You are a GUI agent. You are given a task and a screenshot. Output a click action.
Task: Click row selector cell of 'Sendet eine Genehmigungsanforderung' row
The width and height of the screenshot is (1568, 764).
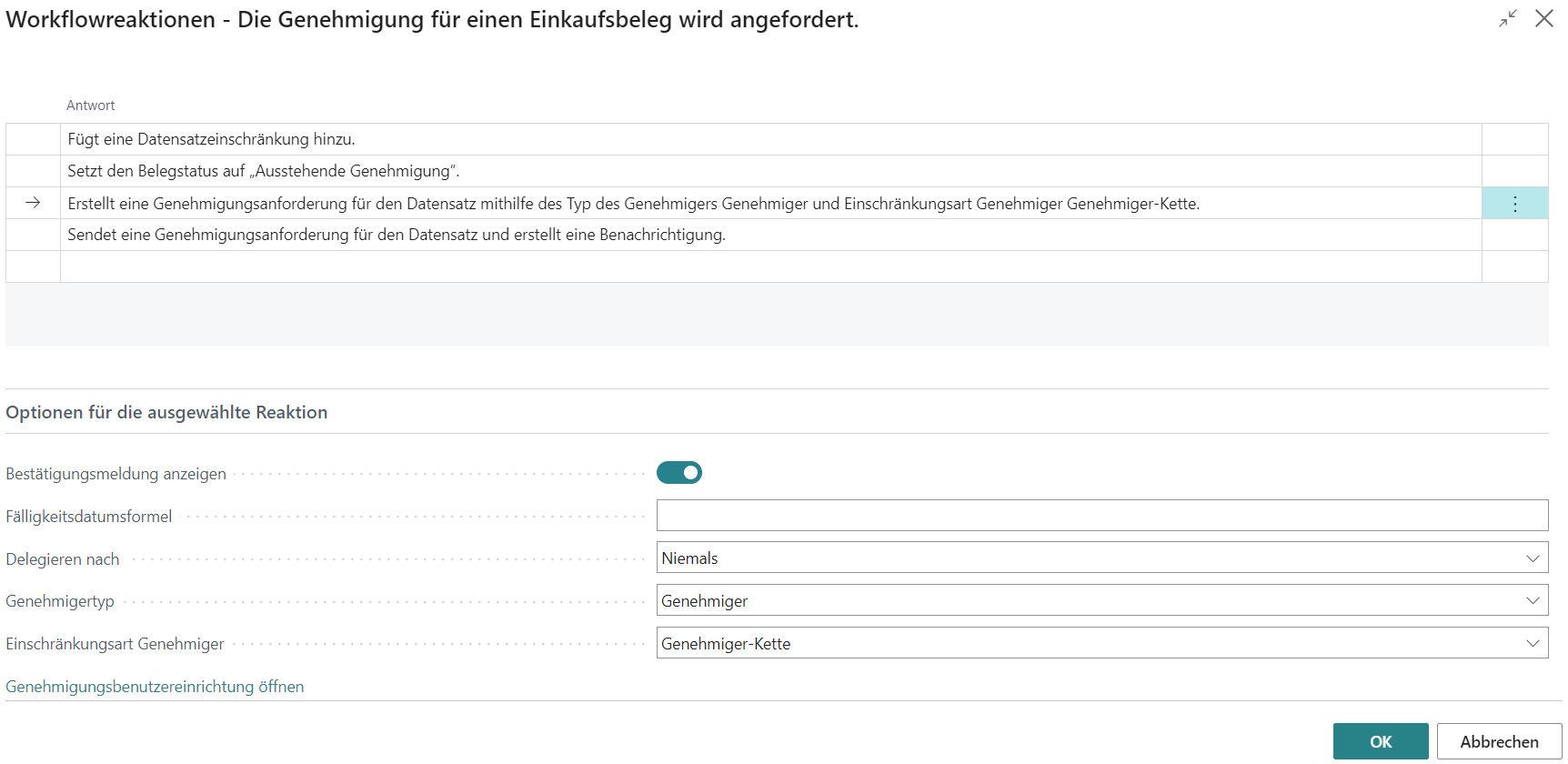(x=33, y=235)
